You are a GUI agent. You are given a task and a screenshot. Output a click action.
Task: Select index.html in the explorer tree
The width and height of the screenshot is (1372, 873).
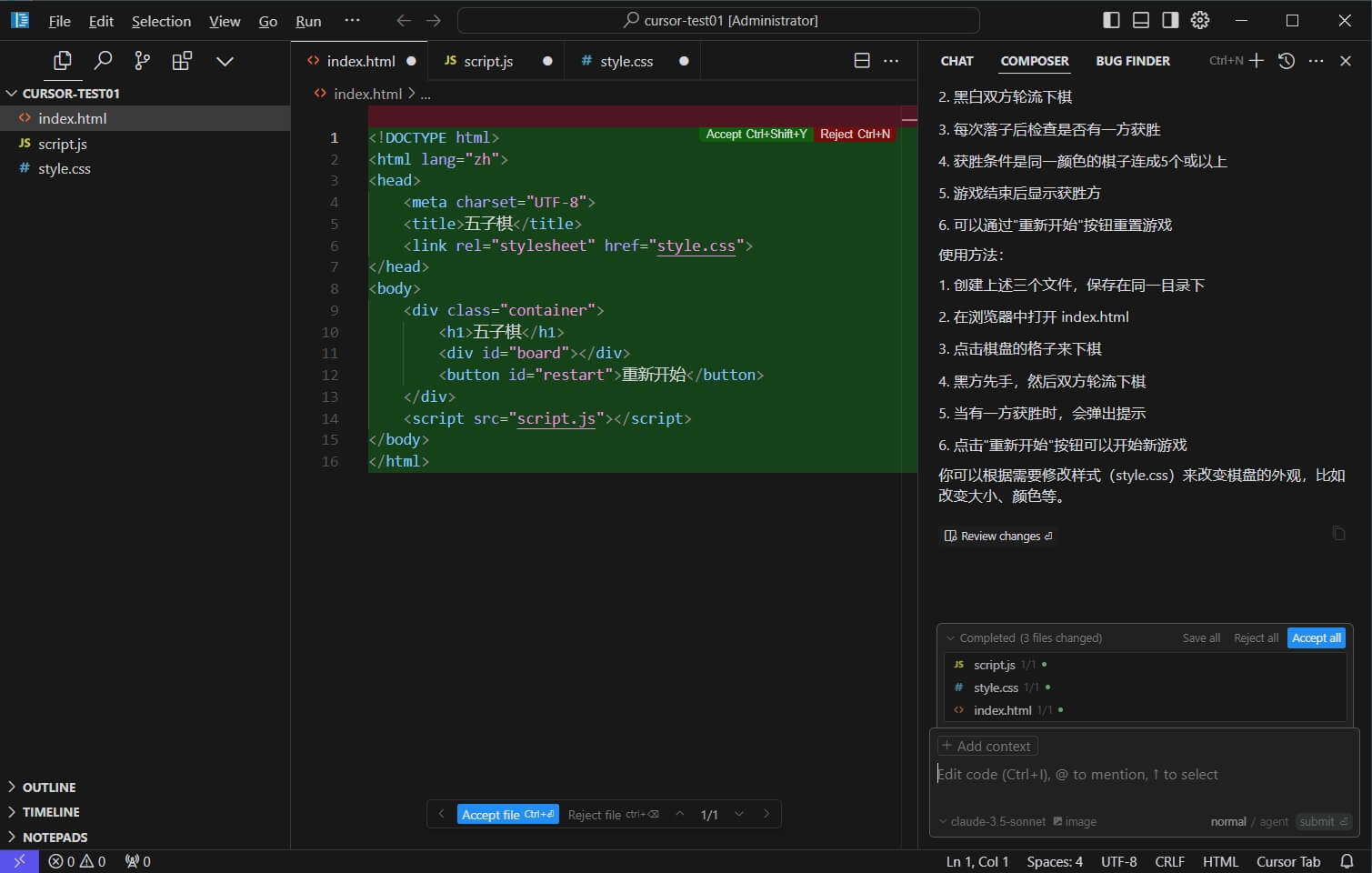click(x=145, y=118)
